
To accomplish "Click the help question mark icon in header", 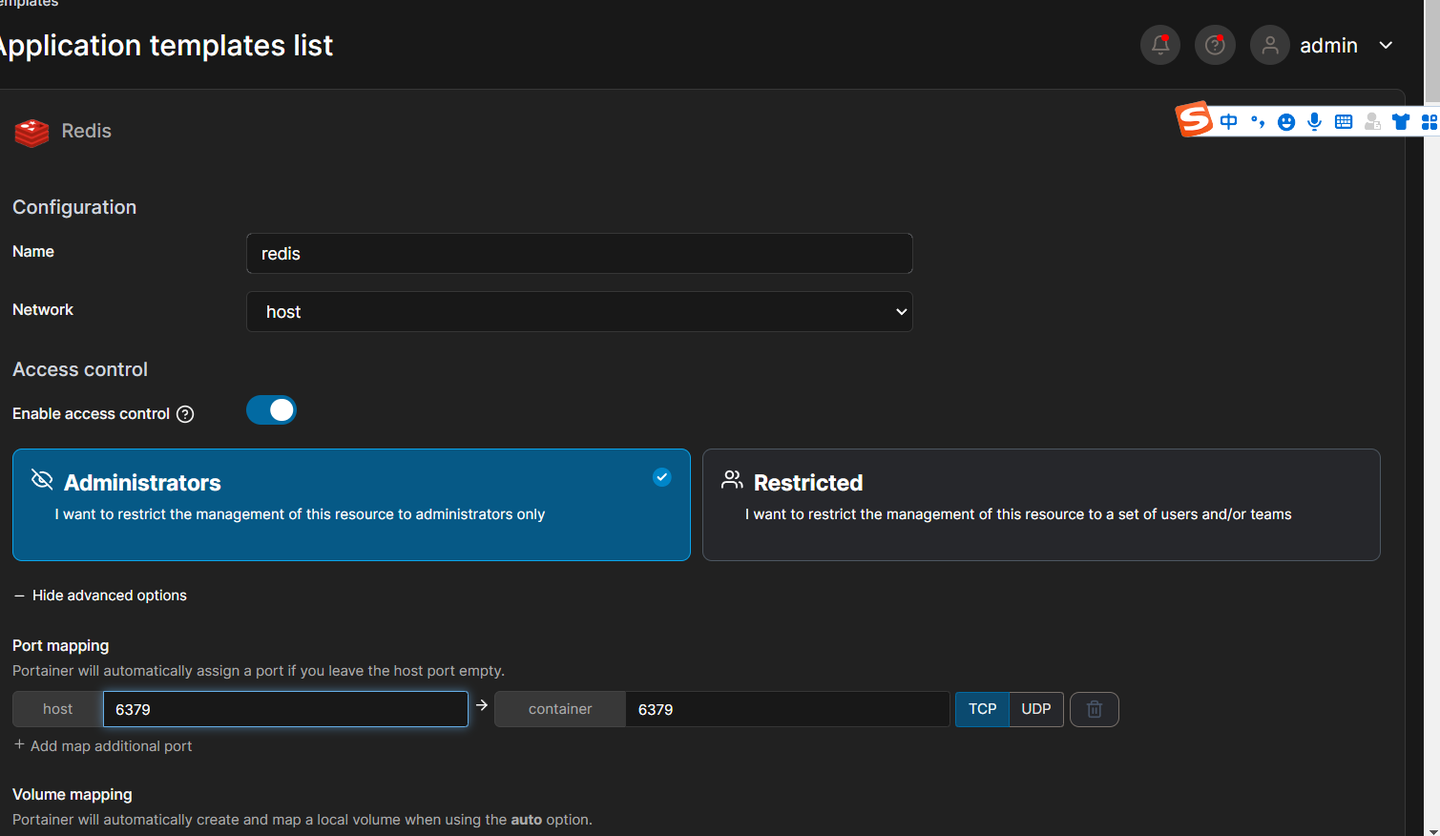I will [x=1215, y=45].
